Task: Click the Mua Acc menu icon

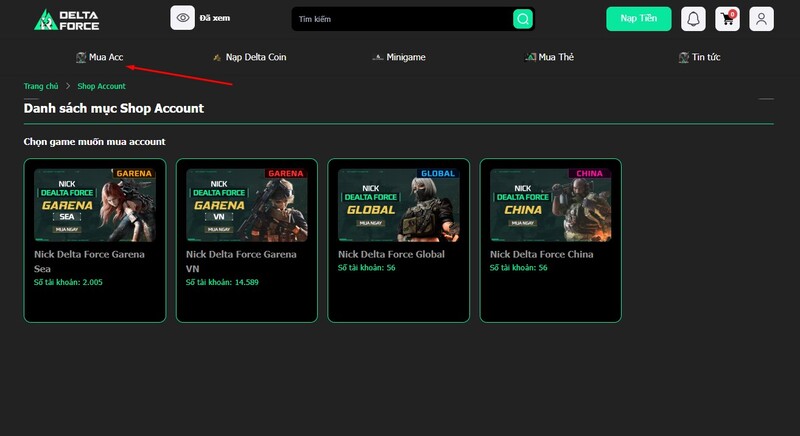Action: pyautogui.click(x=81, y=58)
